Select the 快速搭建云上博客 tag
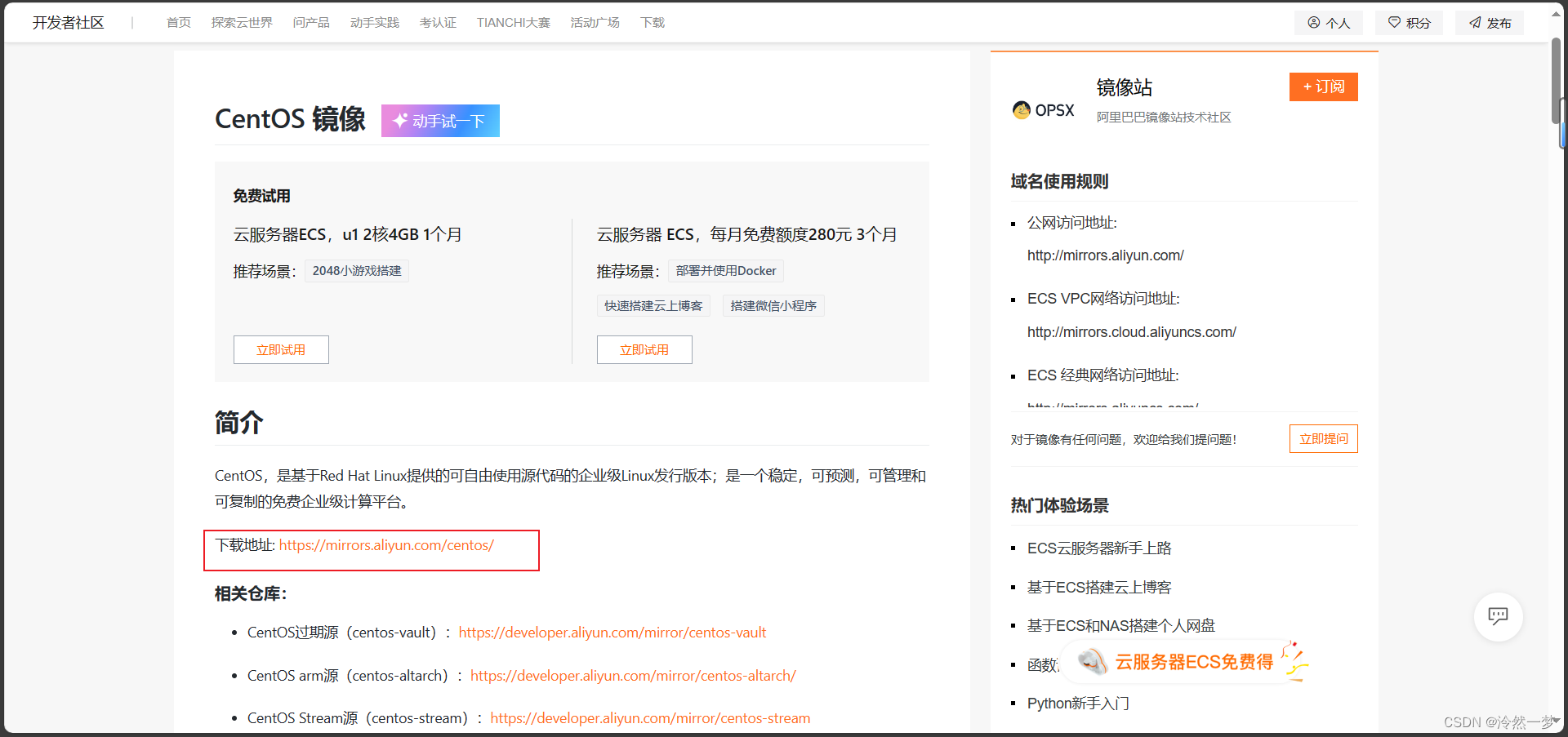 pos(653,306)
